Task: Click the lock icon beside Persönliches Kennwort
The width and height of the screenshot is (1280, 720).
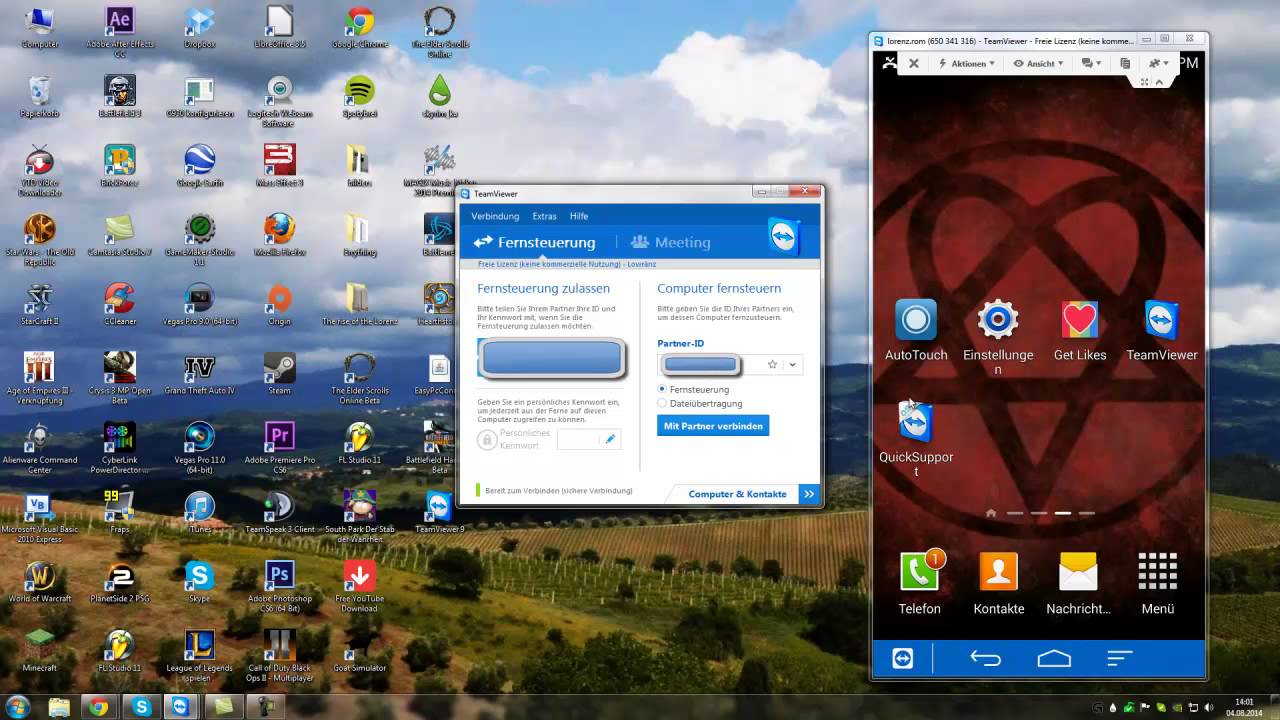Action: 486,439
